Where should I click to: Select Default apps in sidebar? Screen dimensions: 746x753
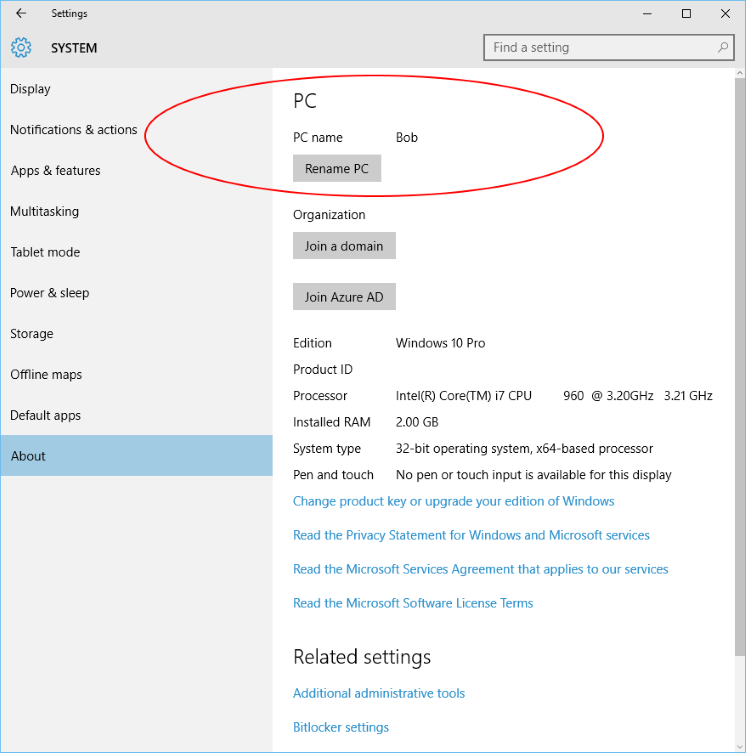click(46, 416)
